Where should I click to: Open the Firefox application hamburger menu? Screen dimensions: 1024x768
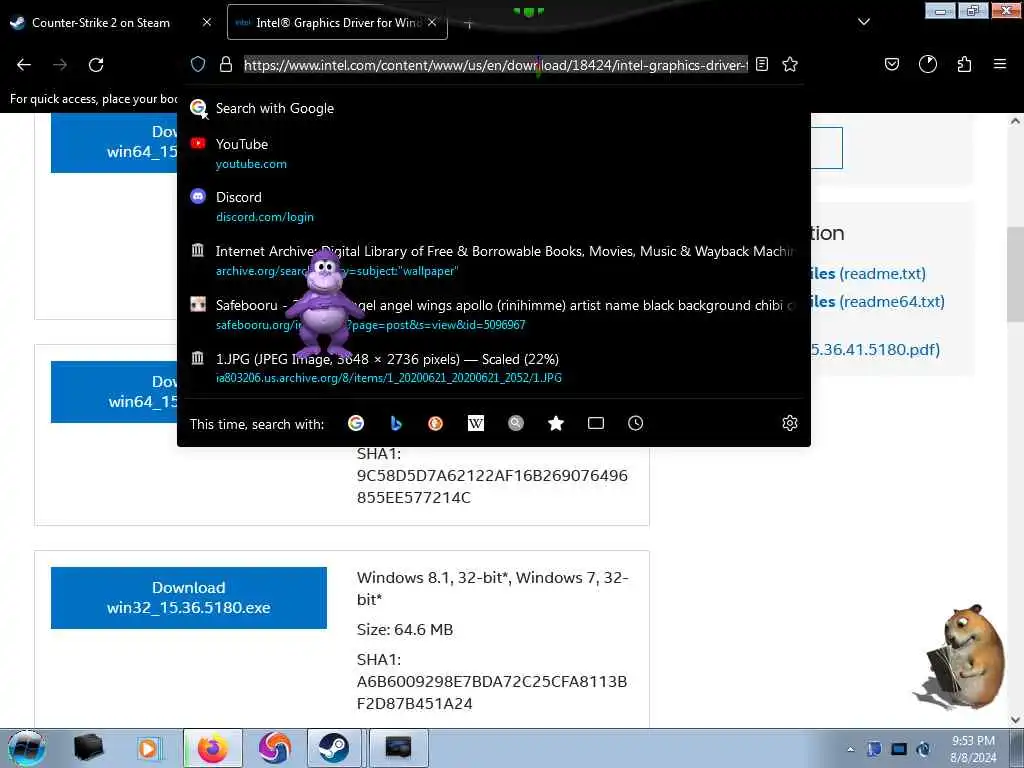click(x=1000, y=64)
